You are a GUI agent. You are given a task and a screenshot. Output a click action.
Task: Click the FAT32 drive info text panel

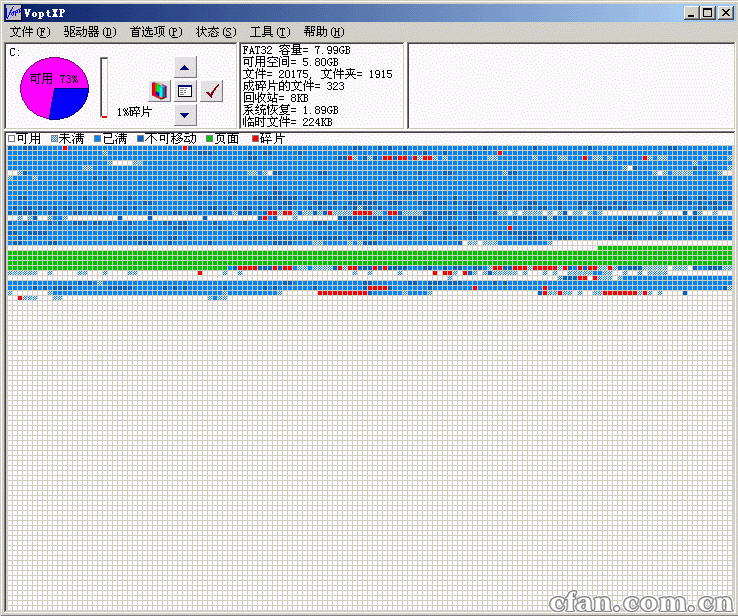click(320, 85)
